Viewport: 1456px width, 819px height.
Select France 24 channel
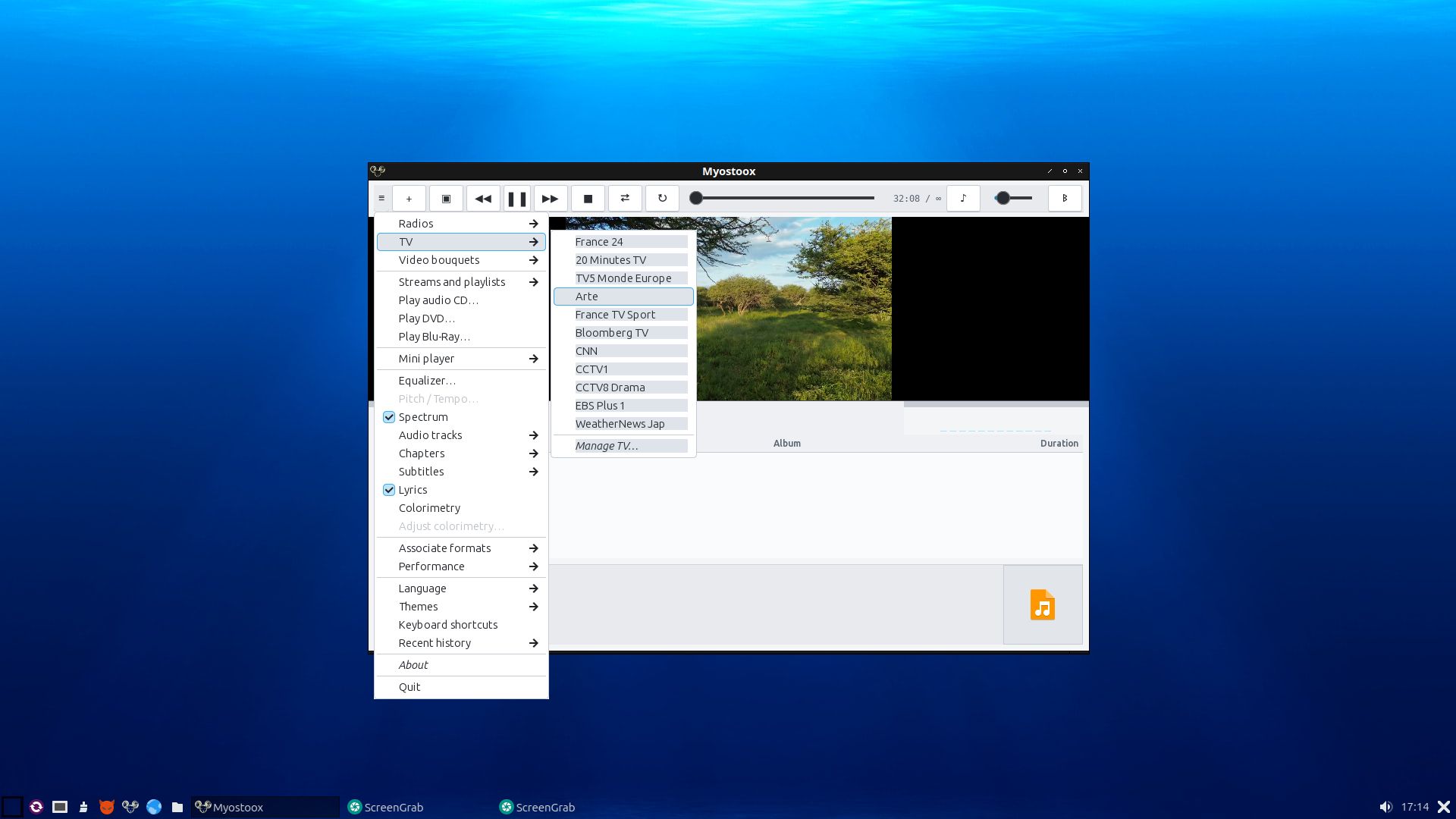click(x=623, y=242)
